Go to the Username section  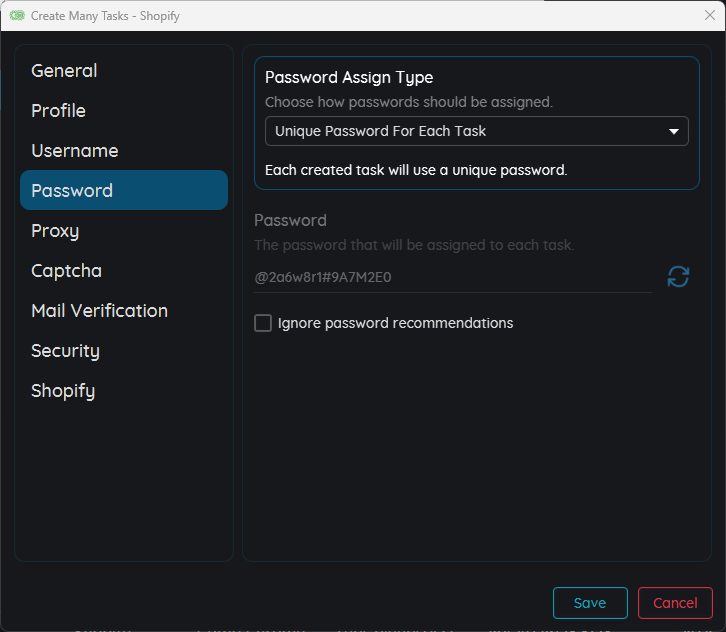74,151
